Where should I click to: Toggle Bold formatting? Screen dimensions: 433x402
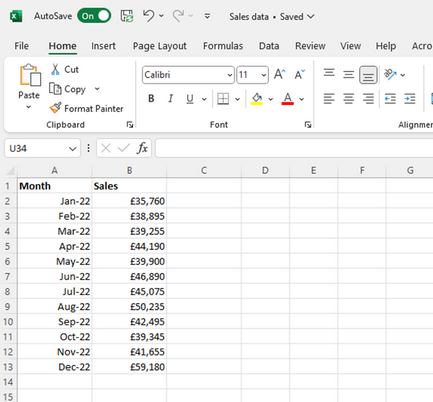(x=151, y=99)
